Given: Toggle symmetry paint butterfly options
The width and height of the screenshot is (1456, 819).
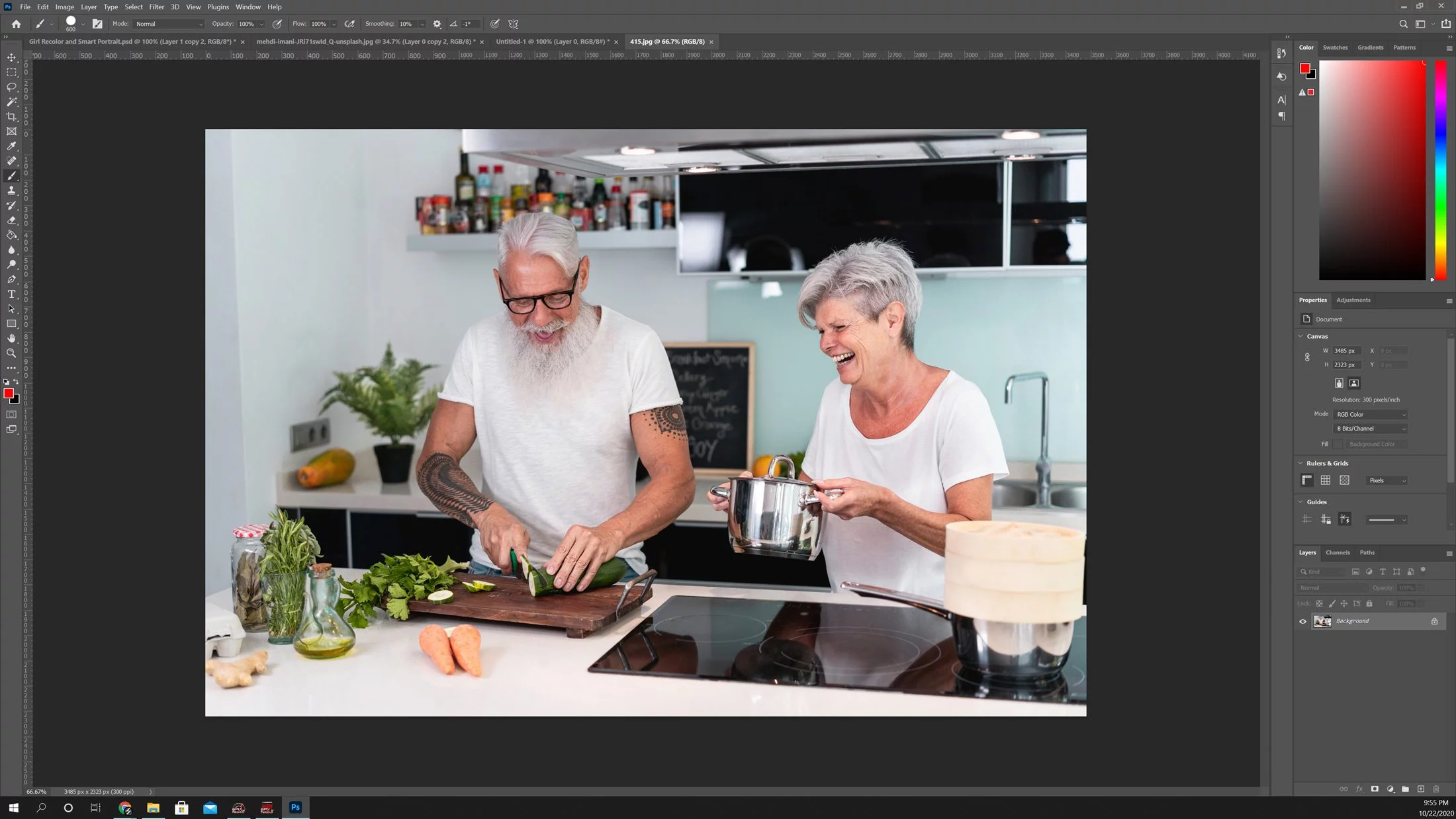Looking at the screenshot, I should [x=513, y=24].
